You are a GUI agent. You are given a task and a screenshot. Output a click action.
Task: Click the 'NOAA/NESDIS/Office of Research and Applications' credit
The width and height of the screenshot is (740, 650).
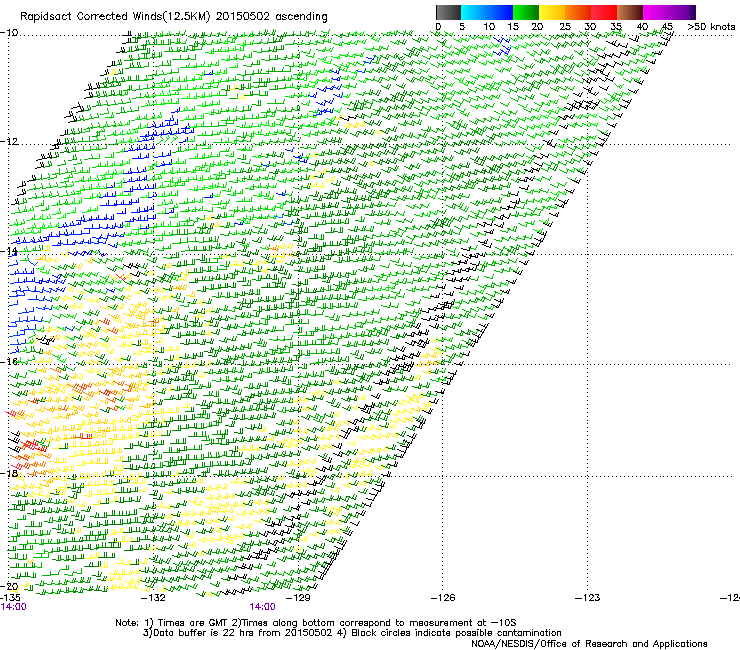pos(589,644)
